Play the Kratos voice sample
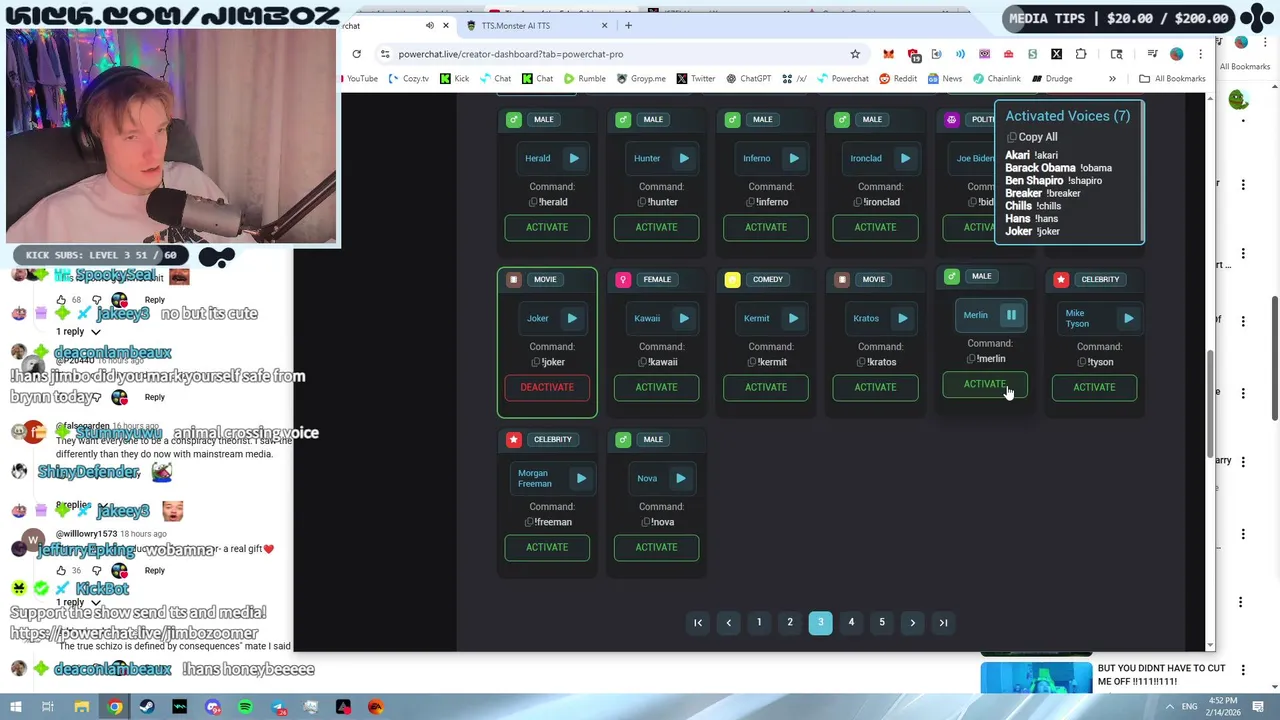The image size is (1280, 720). click(902, 318)
